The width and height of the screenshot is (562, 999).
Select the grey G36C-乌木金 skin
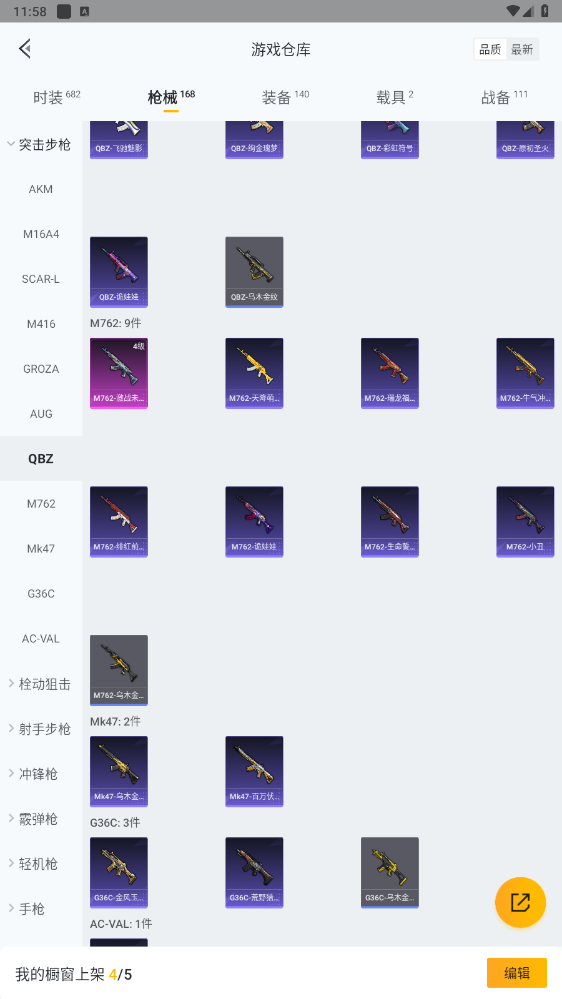click(390, 873)
